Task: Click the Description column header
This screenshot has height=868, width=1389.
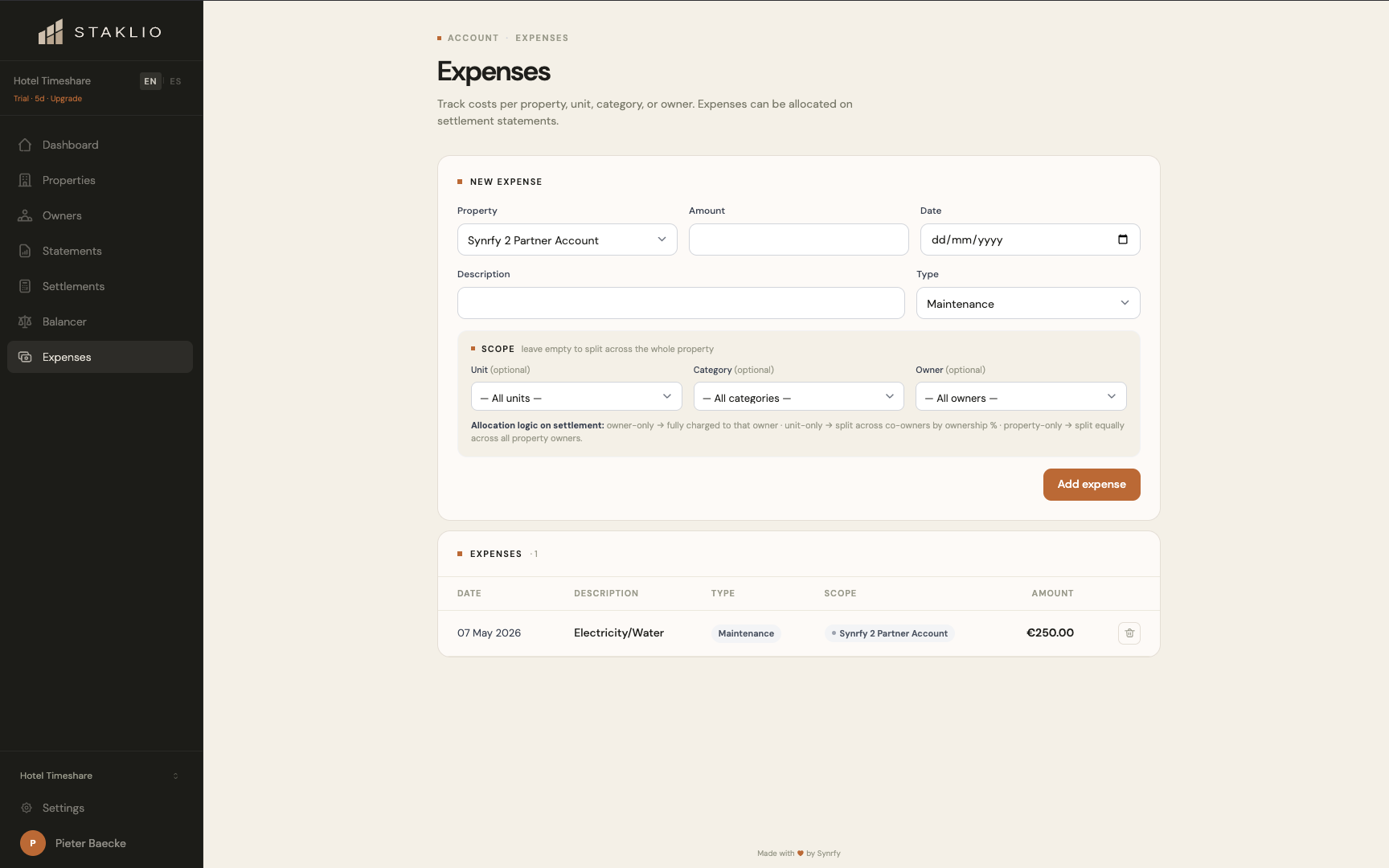Action: pyautogui.click(x=606, y=593)
